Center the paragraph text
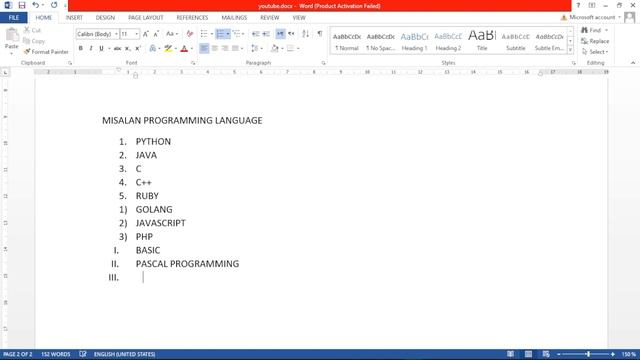 point(214,49)
